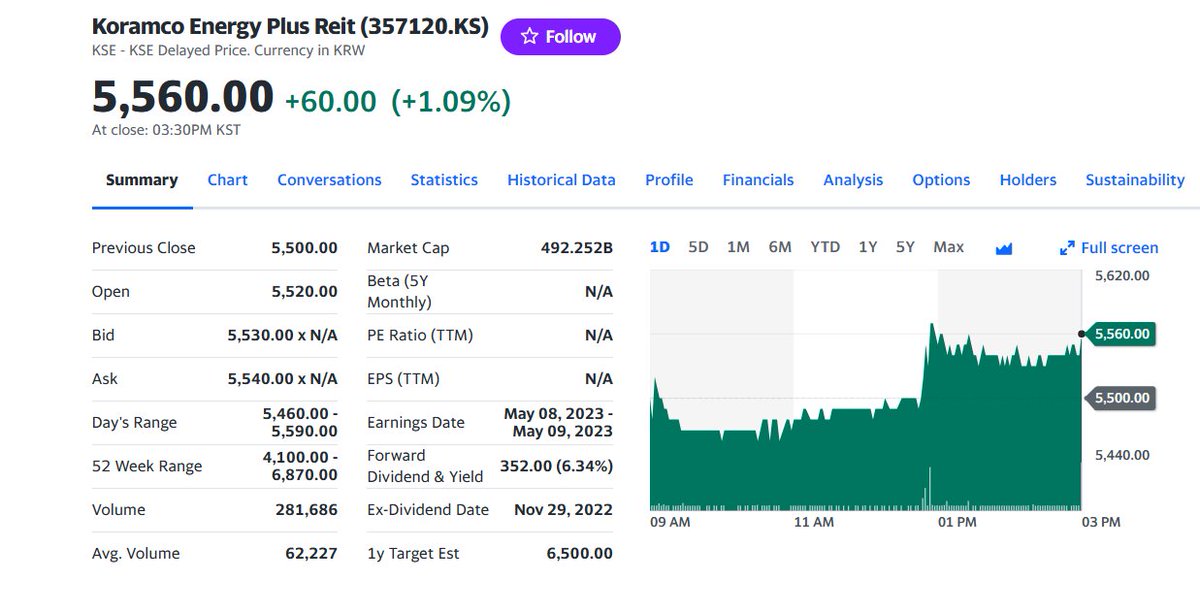Viewport: 1200px width, 612px height.
Task: View the Profile tab
Action: click(x=669, y=180)
